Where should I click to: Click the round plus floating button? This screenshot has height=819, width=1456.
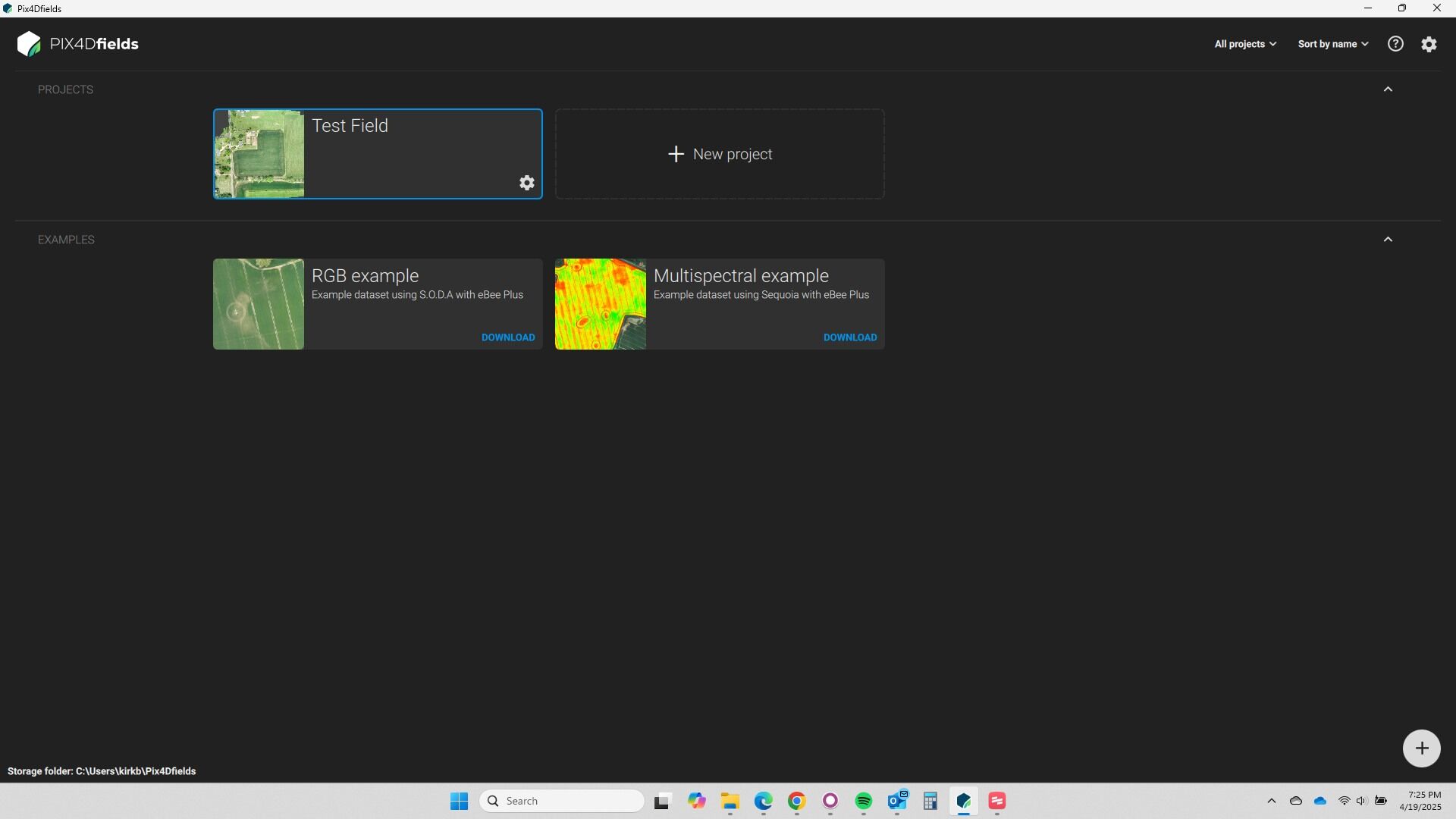click(1421, 748)
